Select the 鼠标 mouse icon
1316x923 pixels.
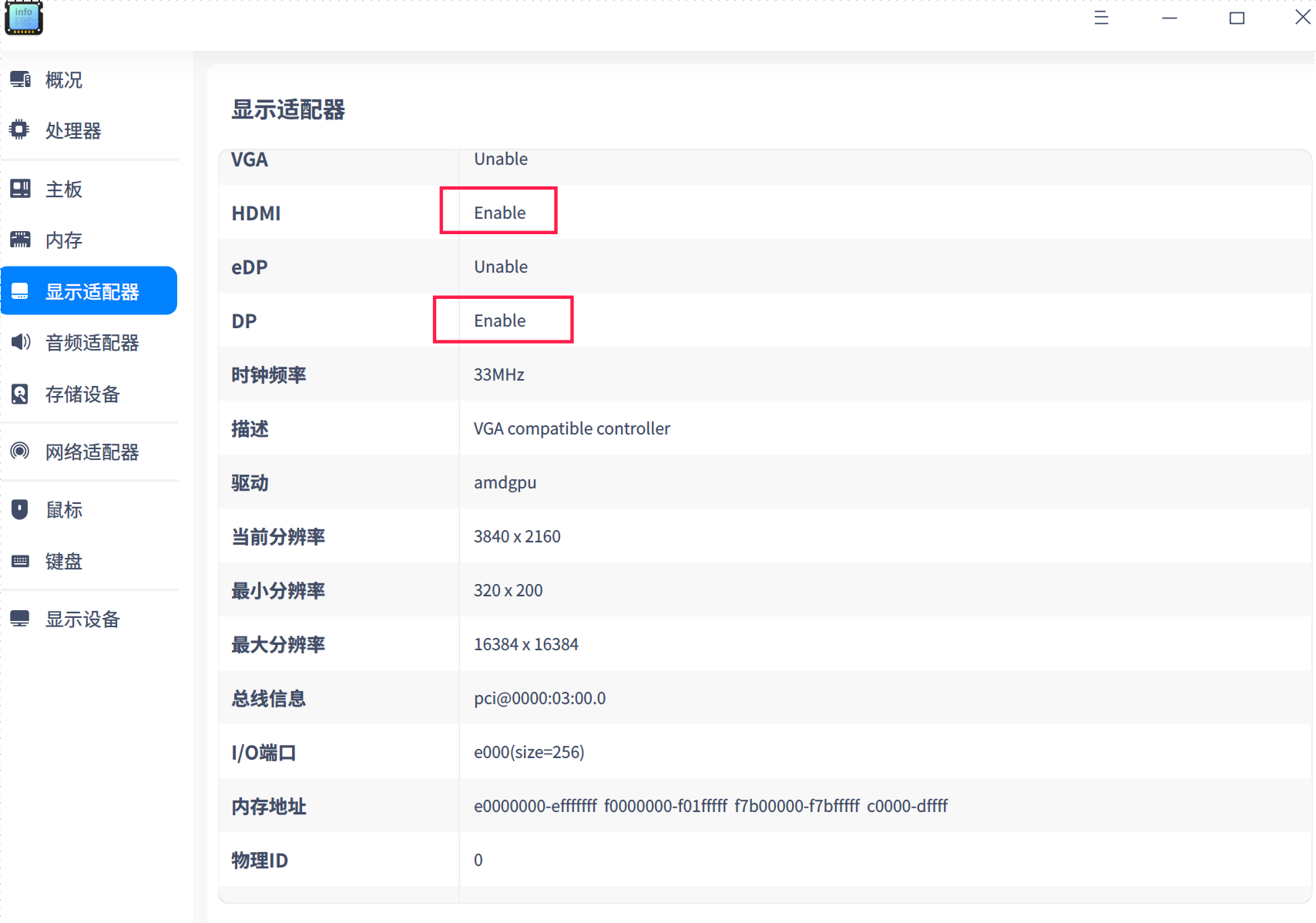point(20,508)
